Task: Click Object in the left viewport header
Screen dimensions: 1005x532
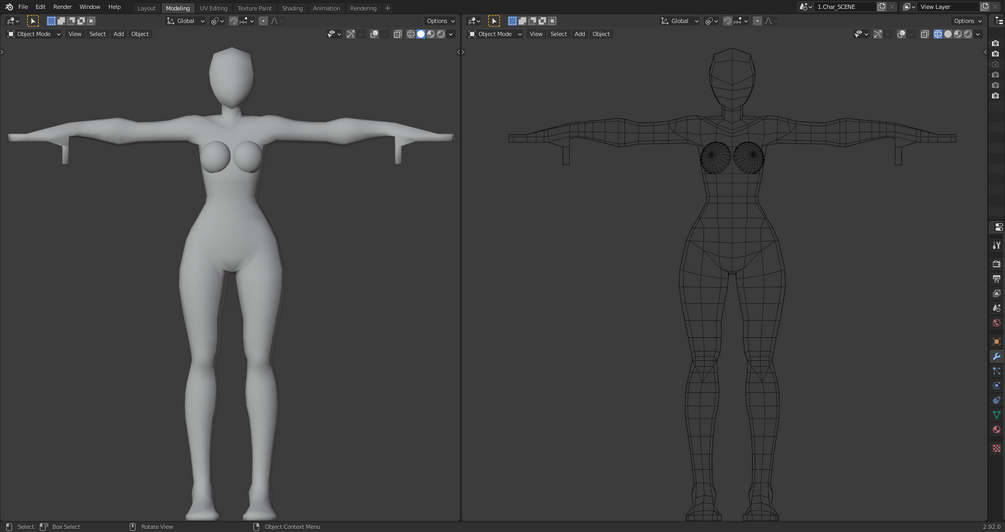Action: [140, 34]
